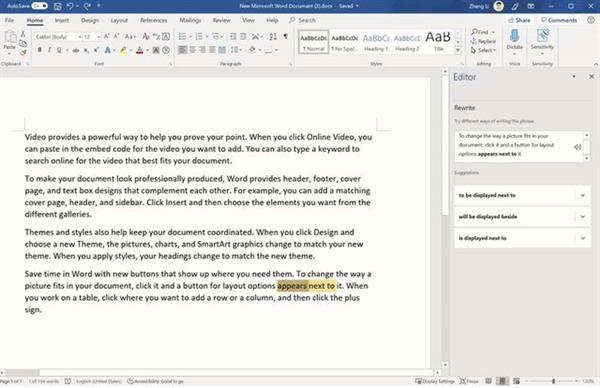The height and width of the screenshot is (388, 600).
Task: Expand the Styles gallery
Action: pyautogui.click(x=458, y=51)
